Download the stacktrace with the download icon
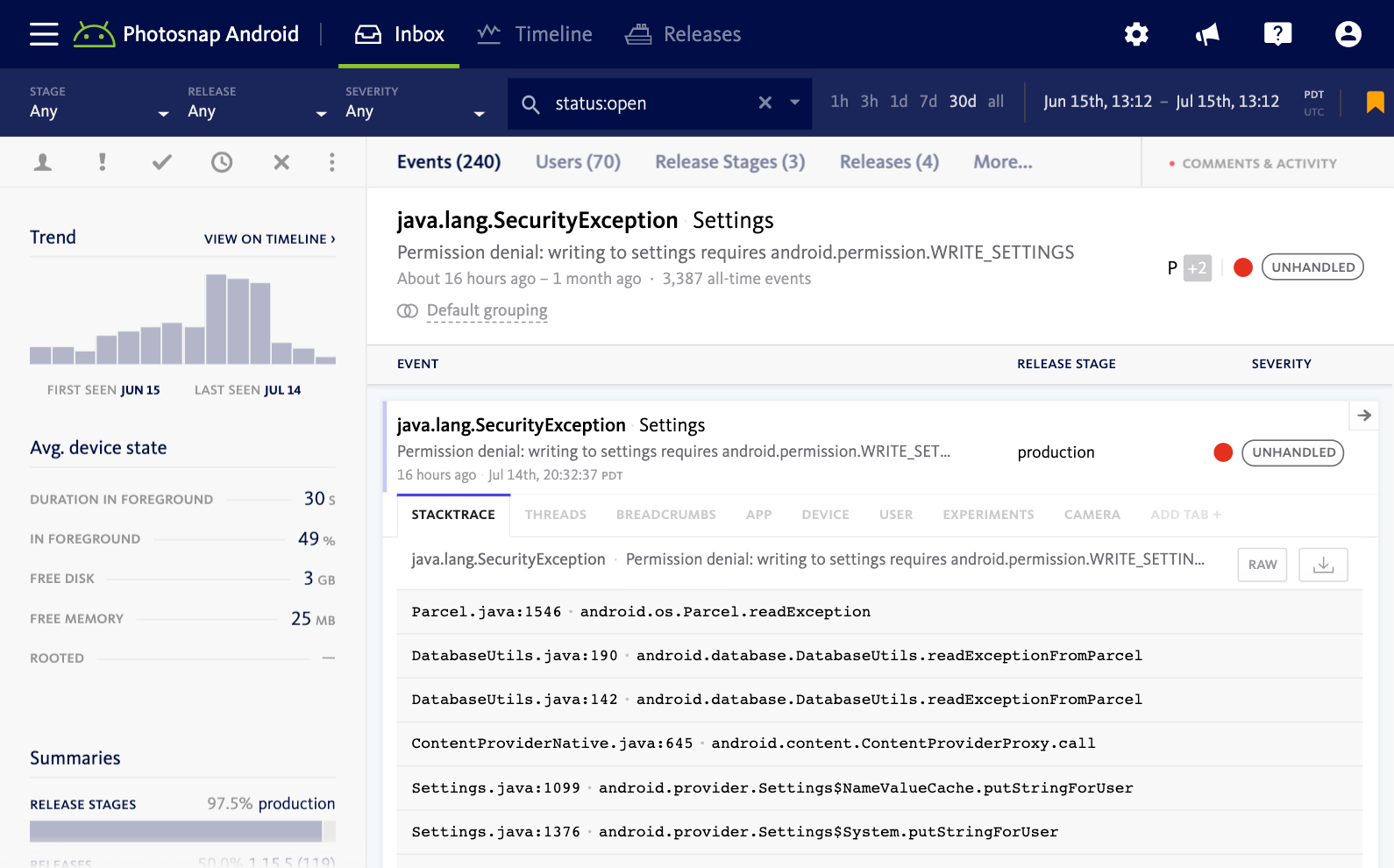 point(1323,565)
